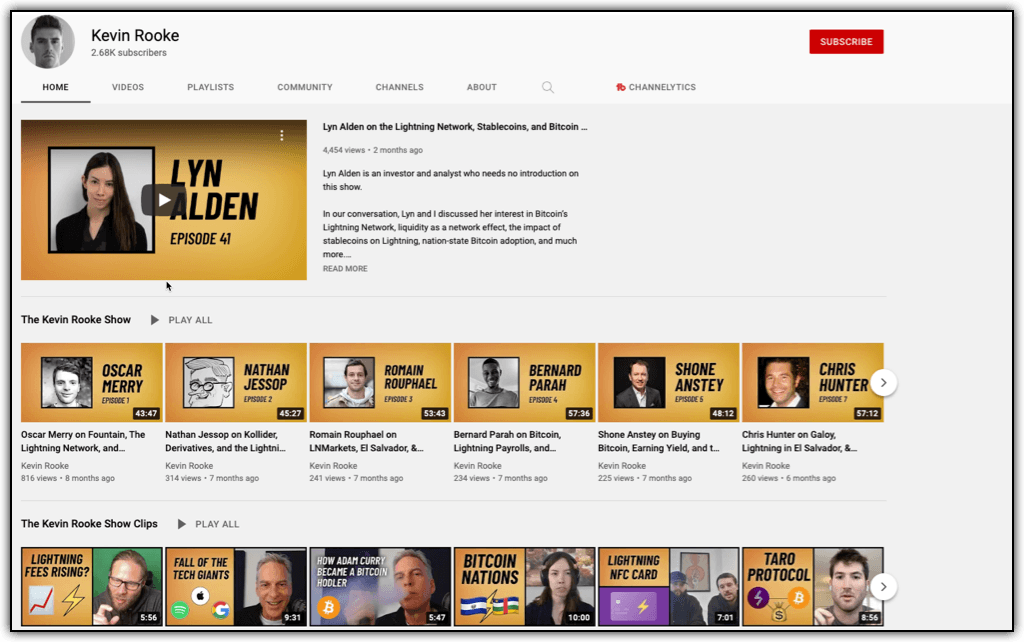Click Kevin Rooke channel name under Shone Anstey video
The width and height of the screenshot is (1024, 642).
622,466
